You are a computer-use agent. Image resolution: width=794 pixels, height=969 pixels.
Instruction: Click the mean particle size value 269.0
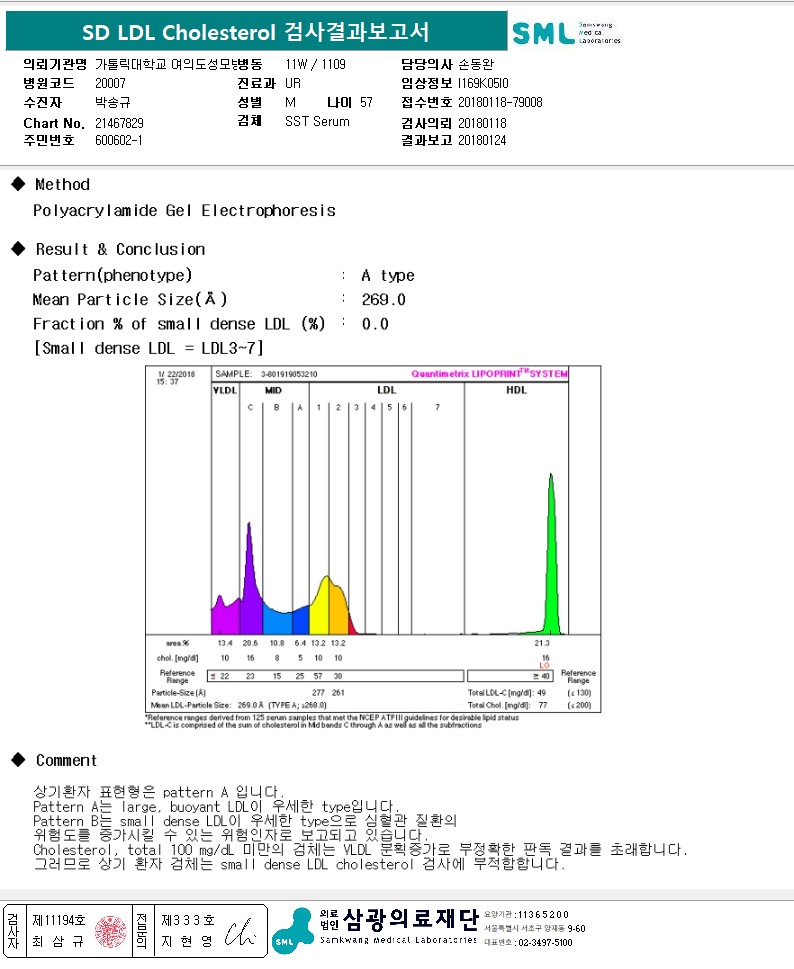383,300
